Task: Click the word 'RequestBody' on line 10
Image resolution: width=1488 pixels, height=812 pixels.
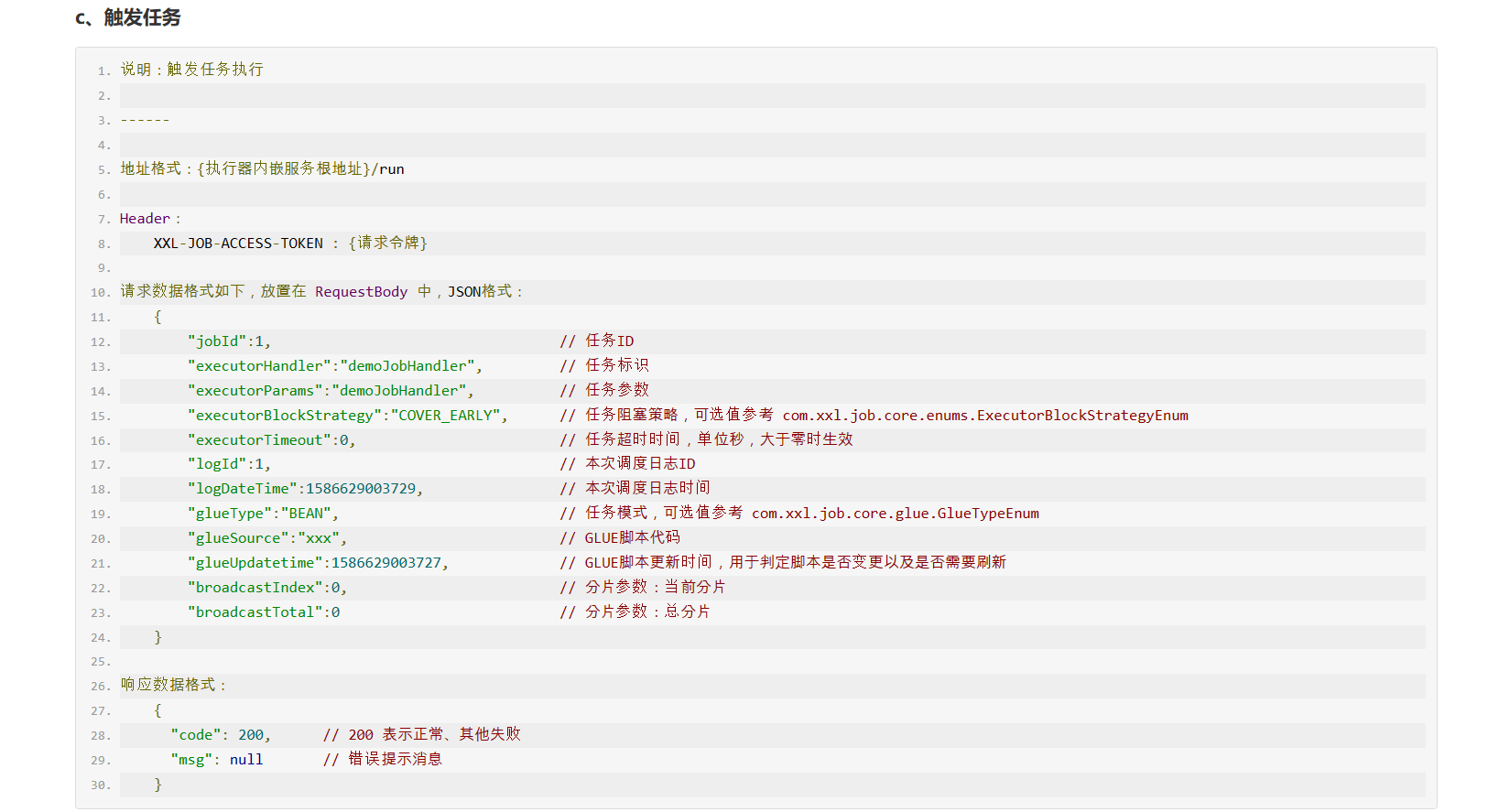Action: [361, 292]
